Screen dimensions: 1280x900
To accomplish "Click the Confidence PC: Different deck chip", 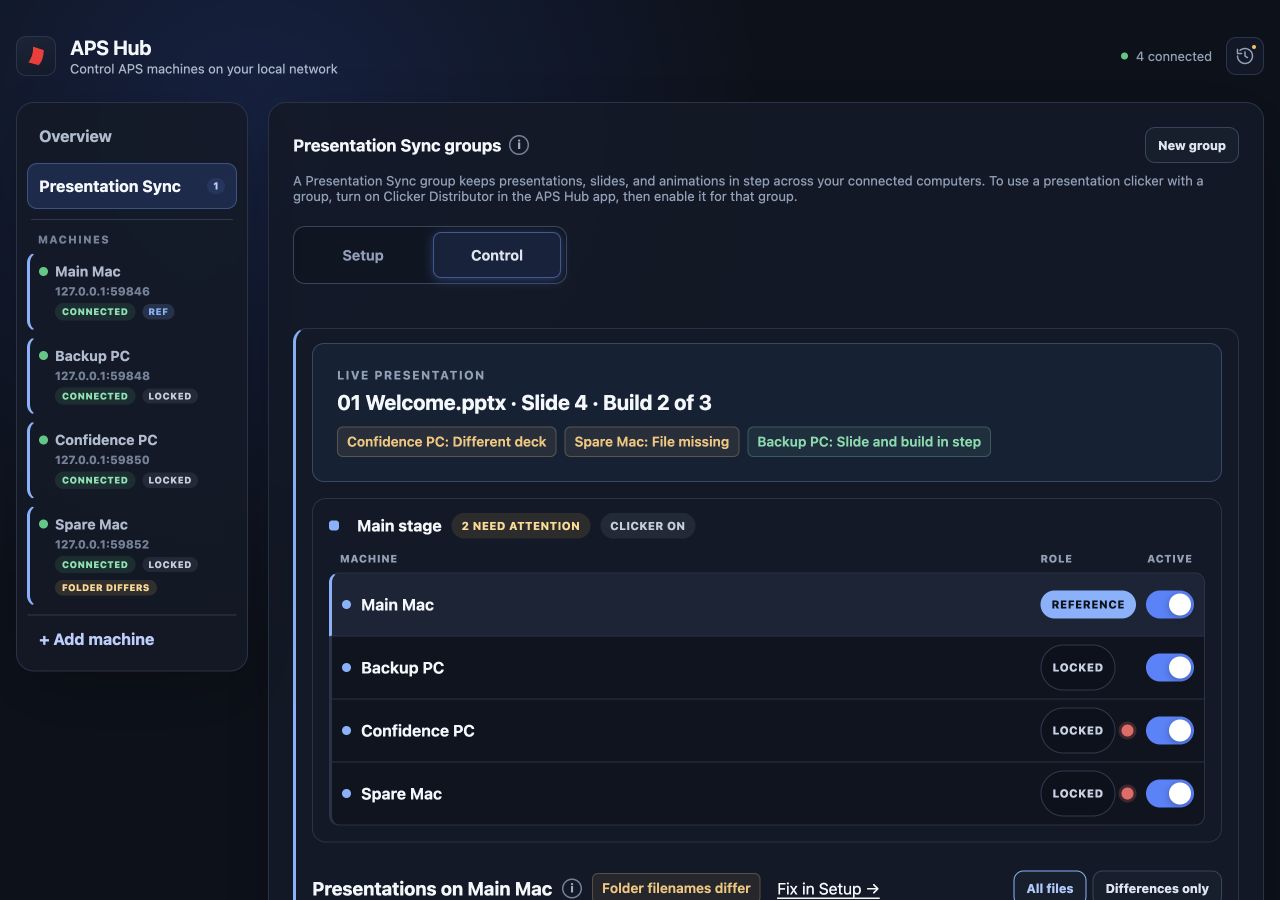I will [447, 442].
